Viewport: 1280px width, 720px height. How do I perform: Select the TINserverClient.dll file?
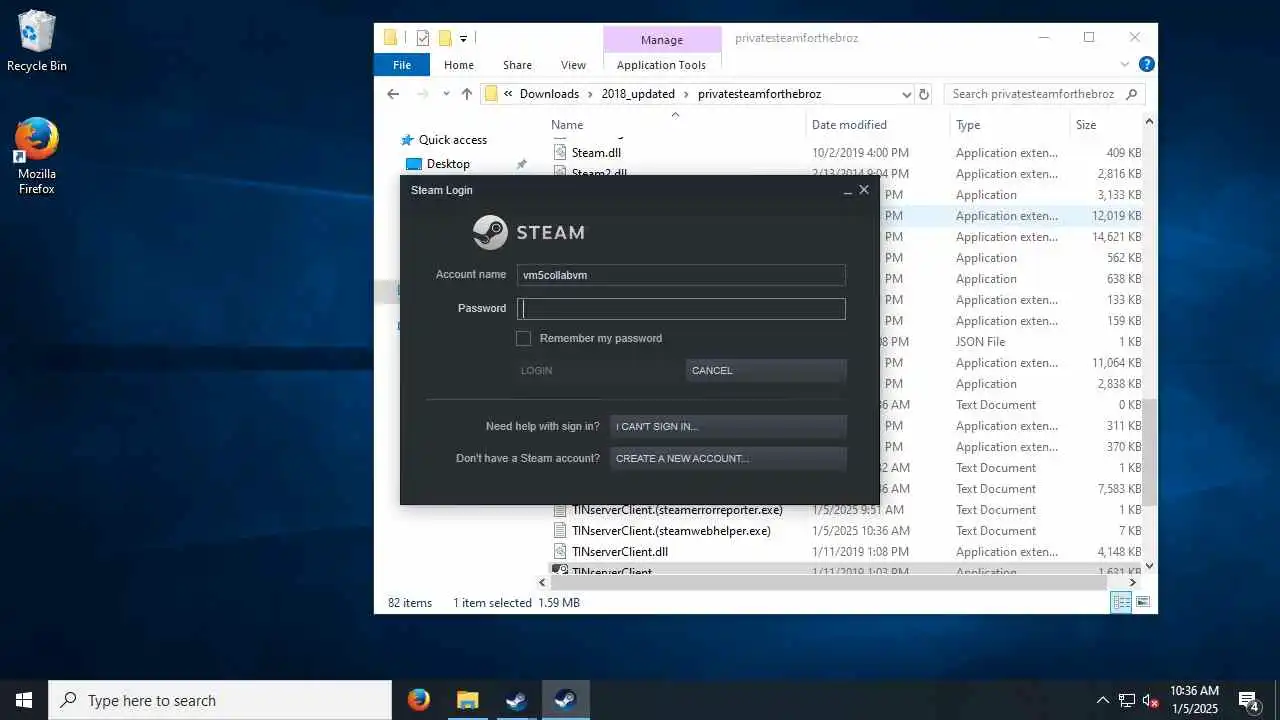[619, 552]
